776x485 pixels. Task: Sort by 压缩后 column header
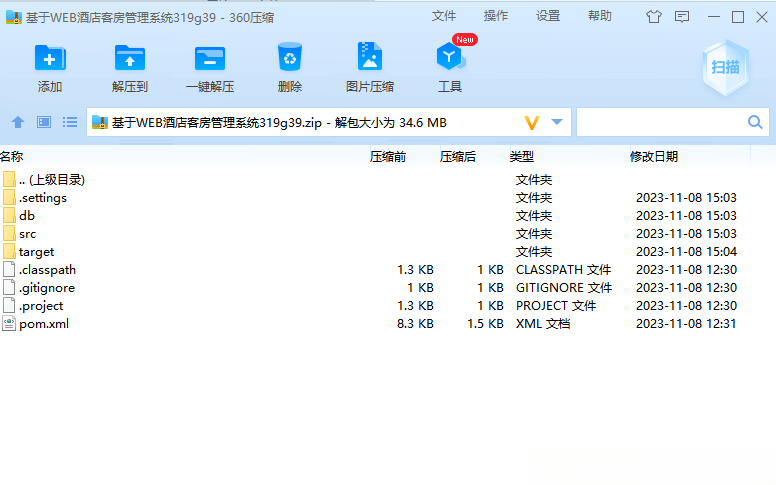pos(458,157)
